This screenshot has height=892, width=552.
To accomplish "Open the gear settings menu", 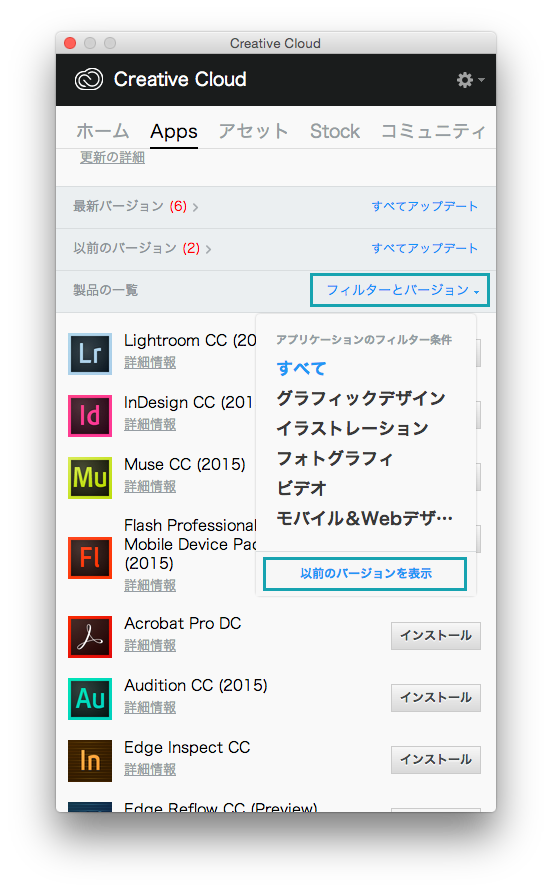I will coord(470,80).
